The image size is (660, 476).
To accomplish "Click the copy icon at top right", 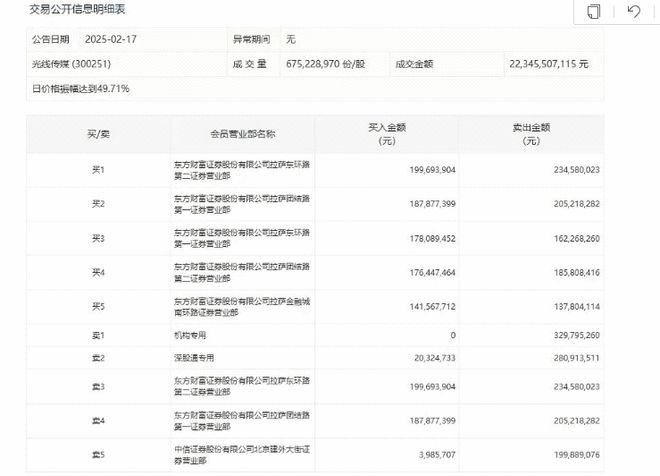I will point(593,11).
